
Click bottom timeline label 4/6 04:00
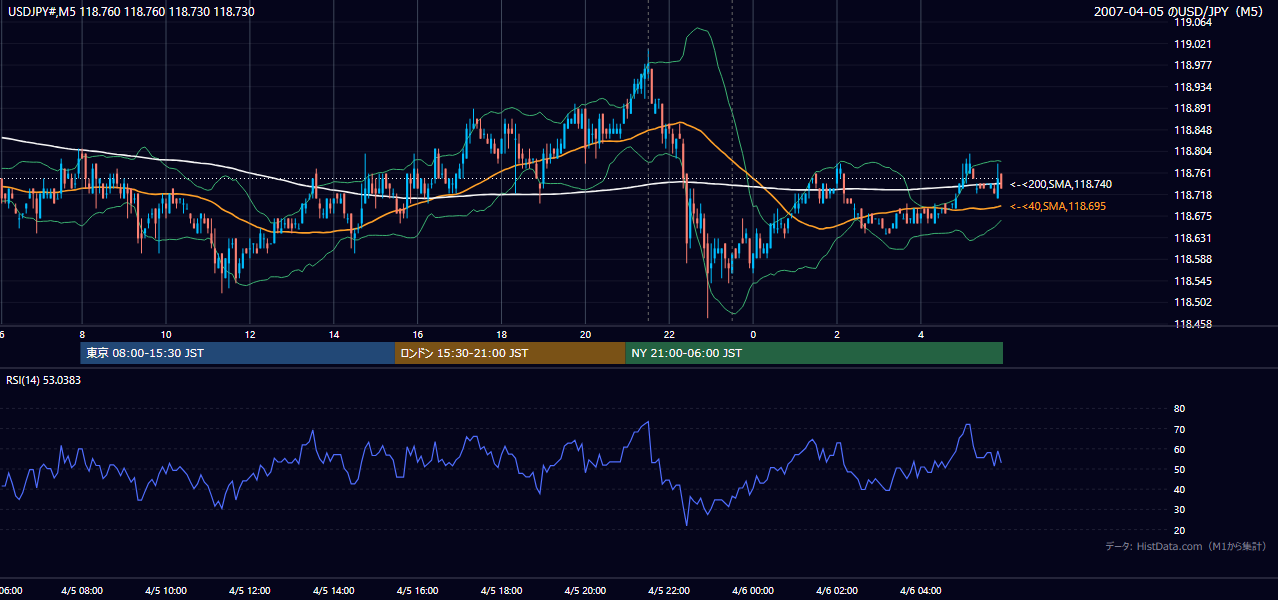922,591
